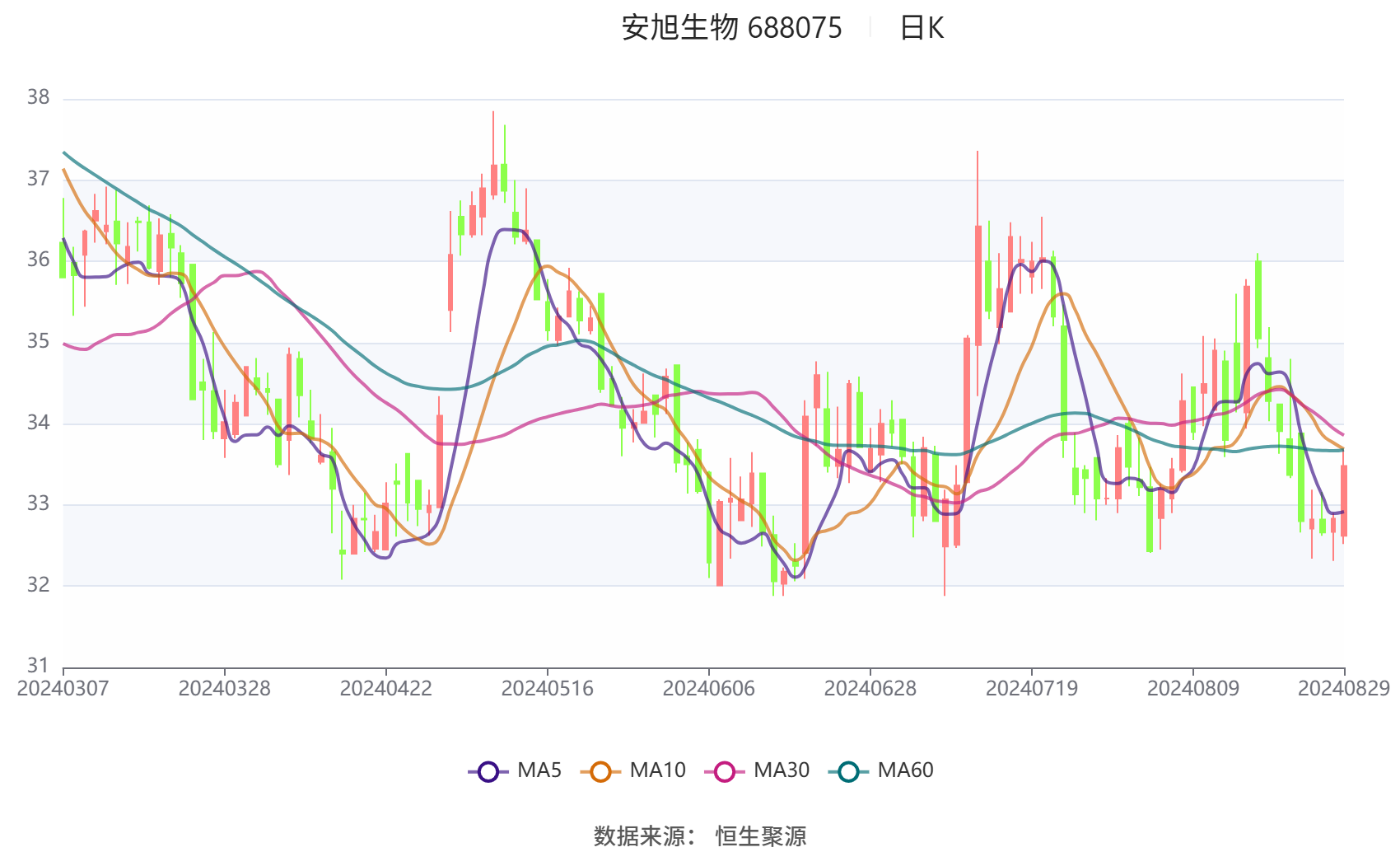This screenshot has width=1400, height=852.
Task: Click the 日K label in title
Action: (x=922, y=28)
